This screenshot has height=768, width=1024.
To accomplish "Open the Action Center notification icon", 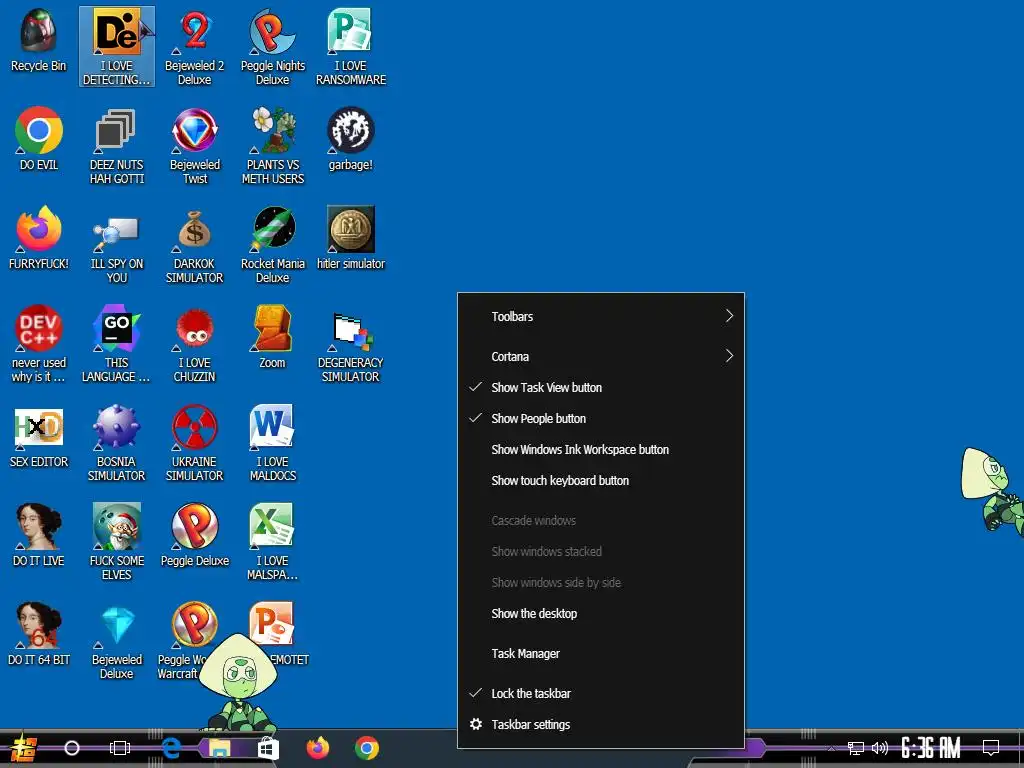I will (x=991, y=747).
